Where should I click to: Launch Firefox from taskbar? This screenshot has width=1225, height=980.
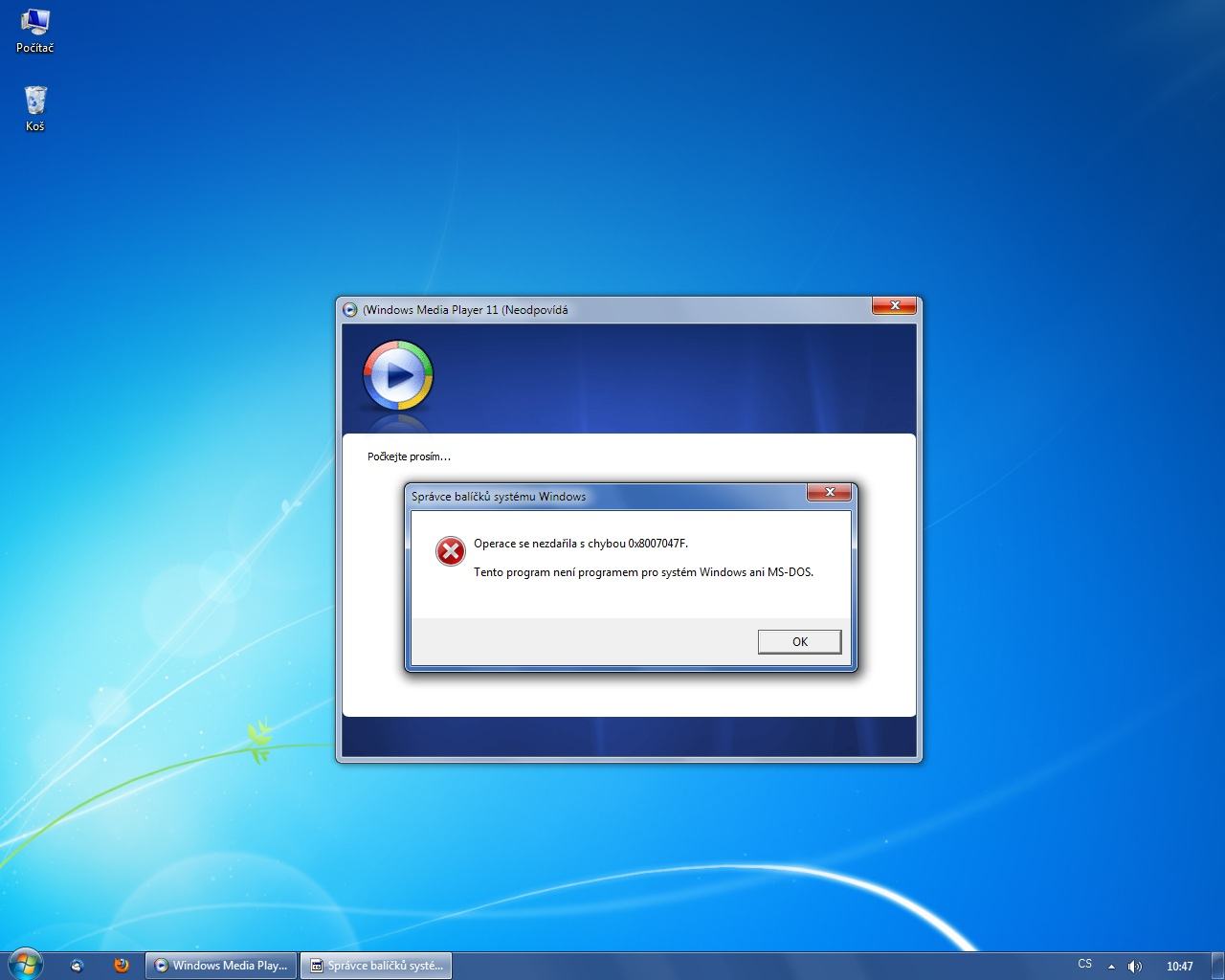121,966
